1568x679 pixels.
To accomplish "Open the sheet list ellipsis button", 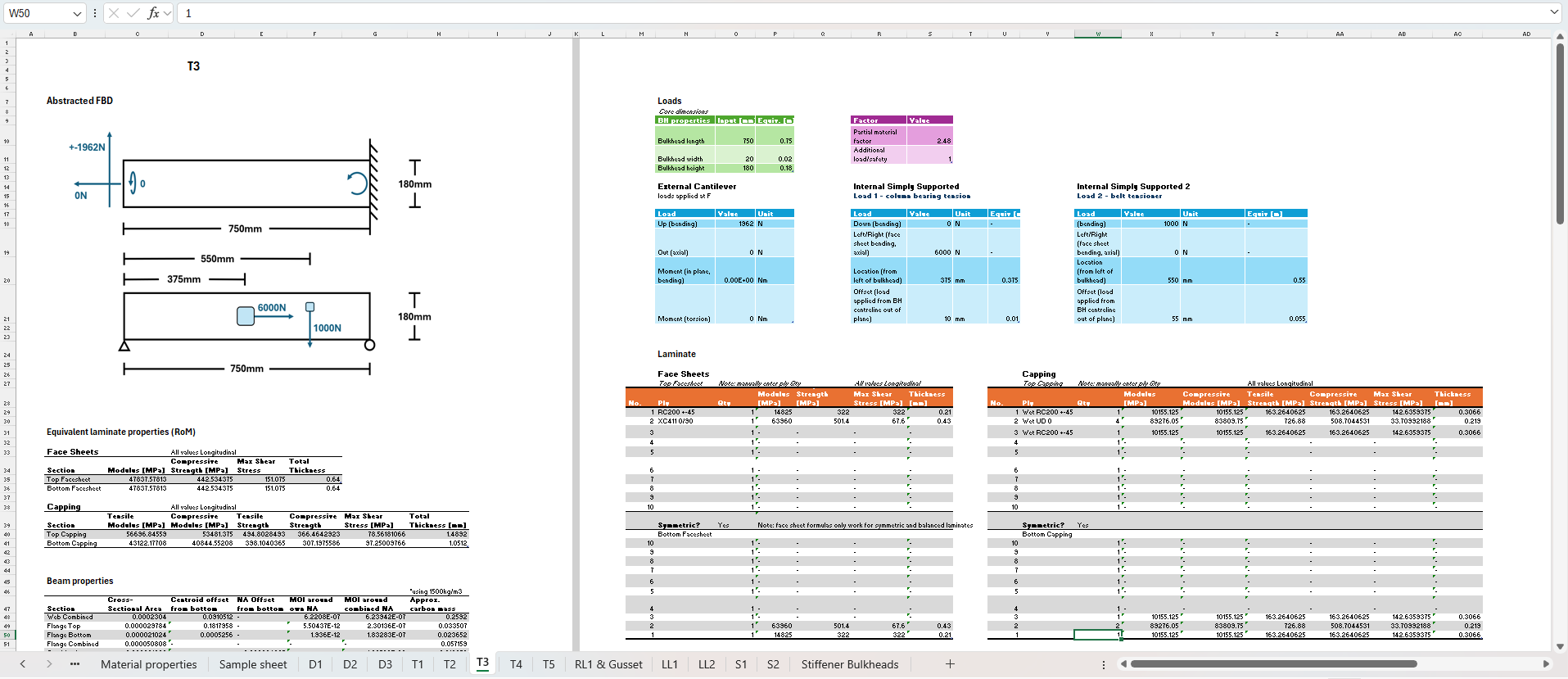I will click(75, 664).
